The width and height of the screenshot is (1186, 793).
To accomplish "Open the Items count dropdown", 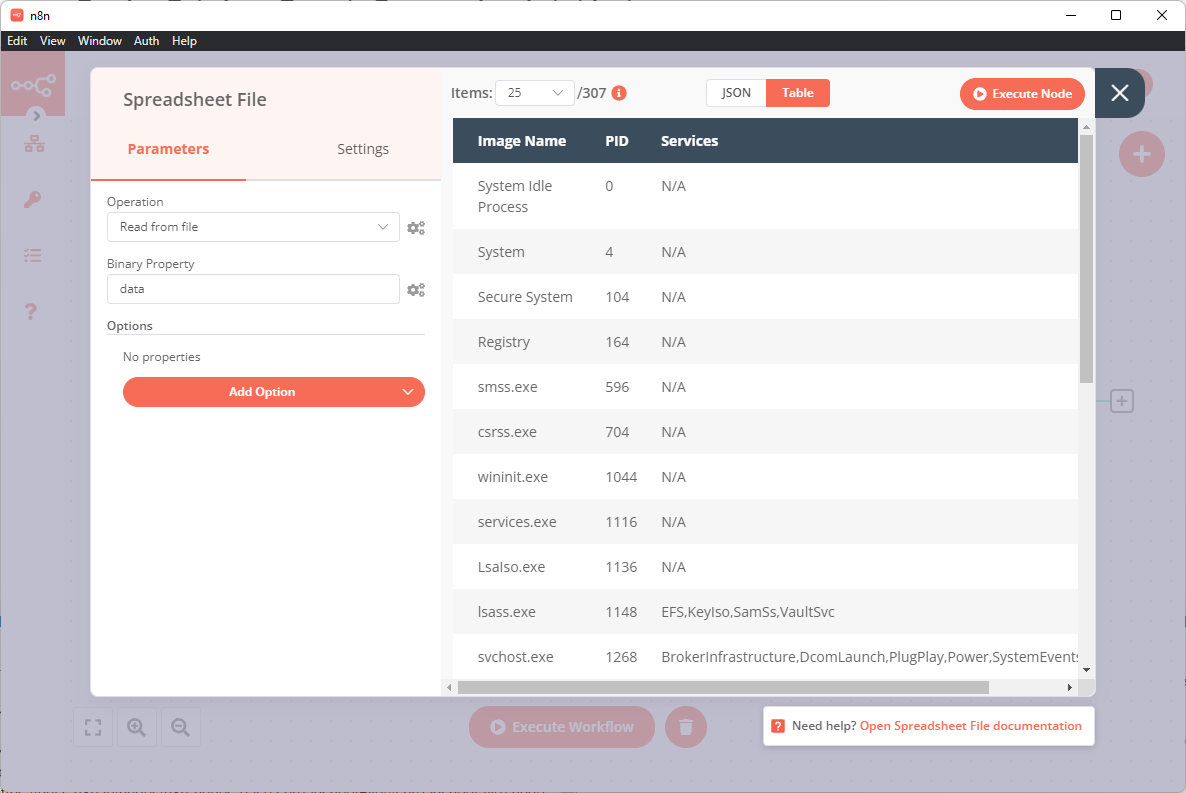I will pyautogui.click(x=535, y=93).
